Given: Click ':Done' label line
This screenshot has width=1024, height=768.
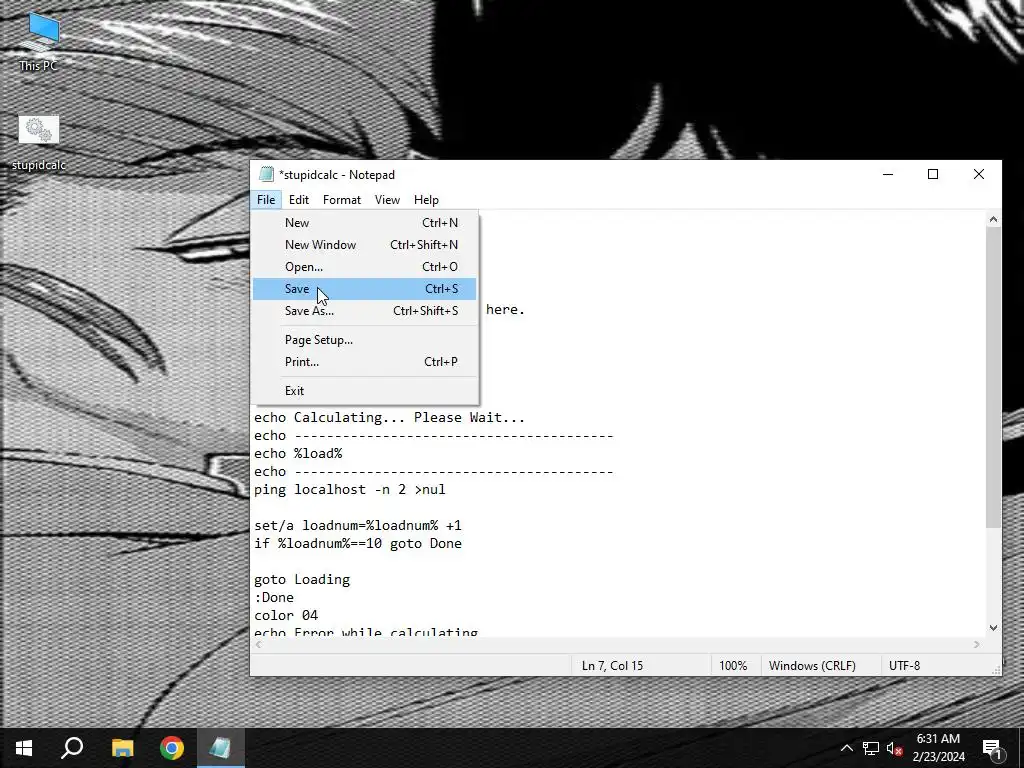Looking at the screenshot, I should (274, 597).
